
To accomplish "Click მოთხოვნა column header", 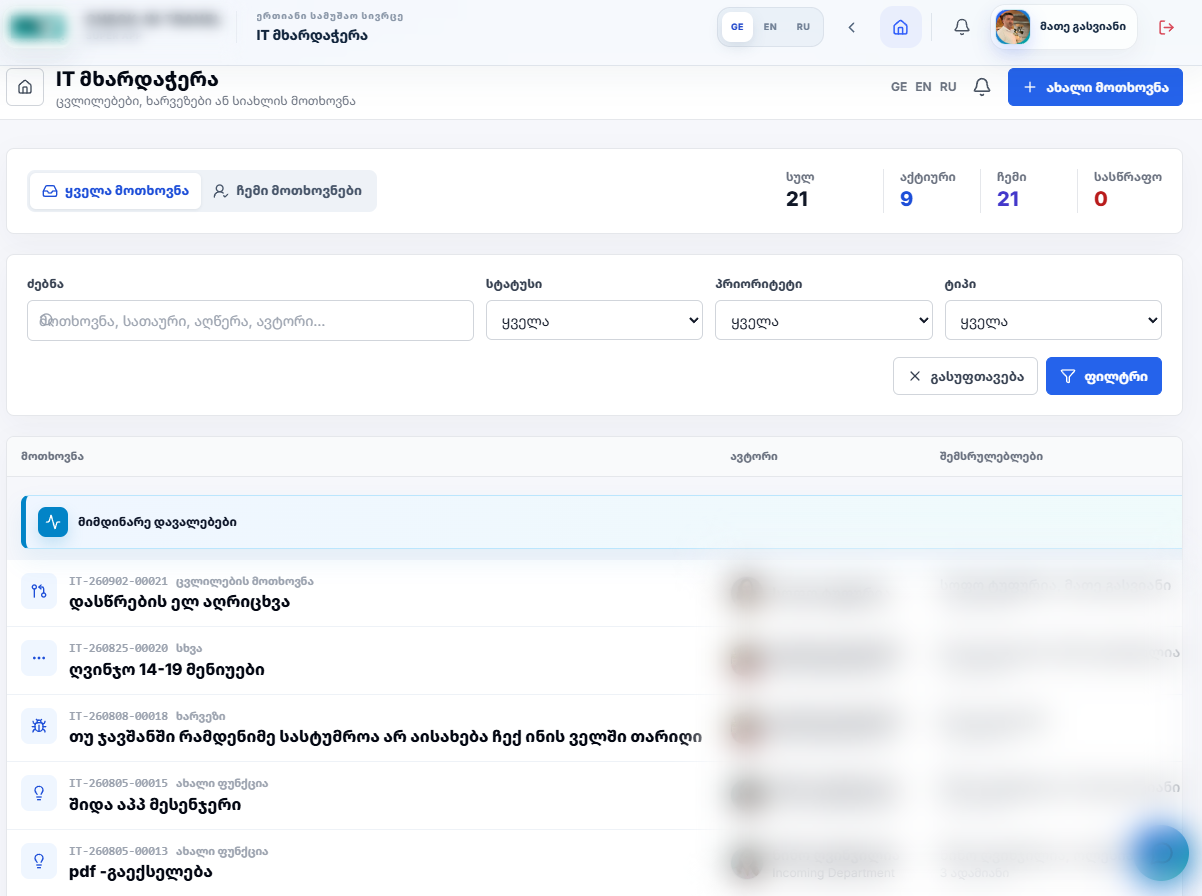I will [x=52, y=456].
